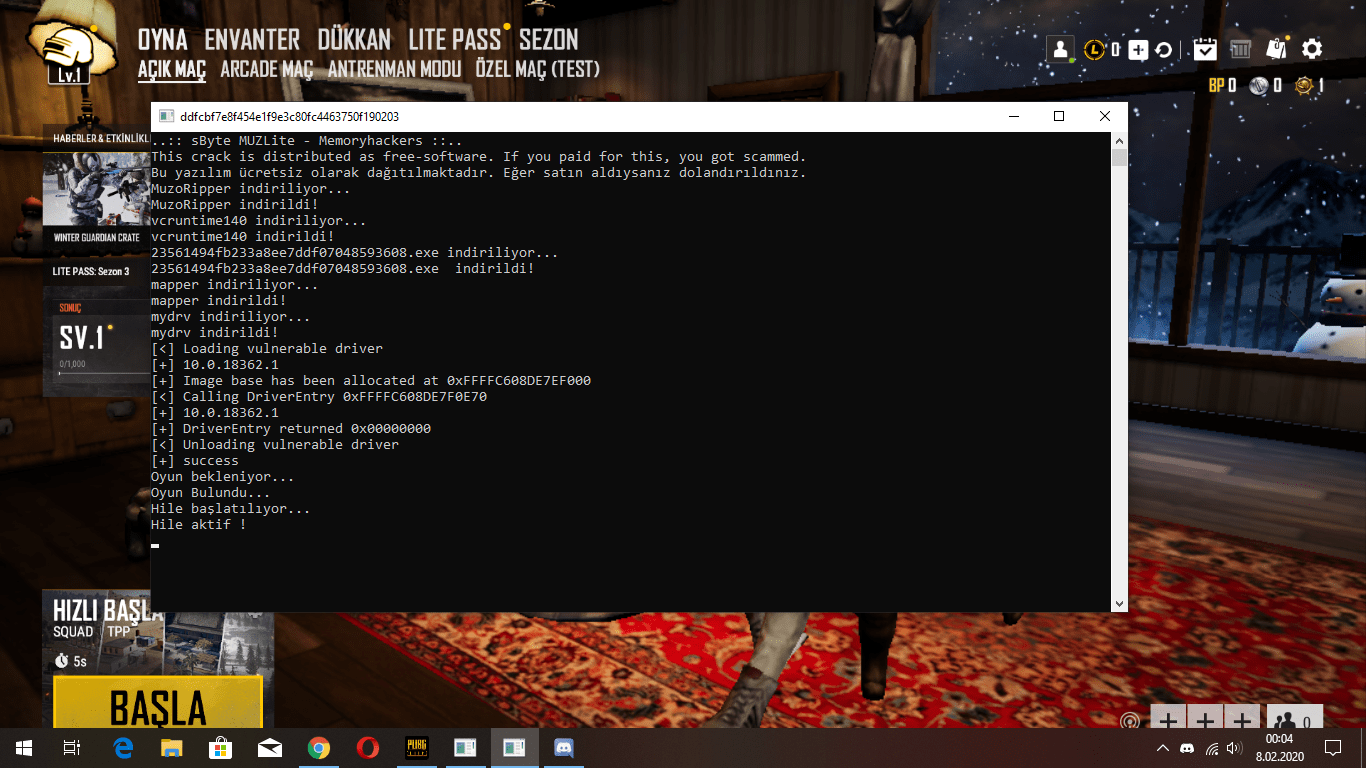1366x768 pixels.
Task: Add L-coins with the plus button
Action: 1138,49
